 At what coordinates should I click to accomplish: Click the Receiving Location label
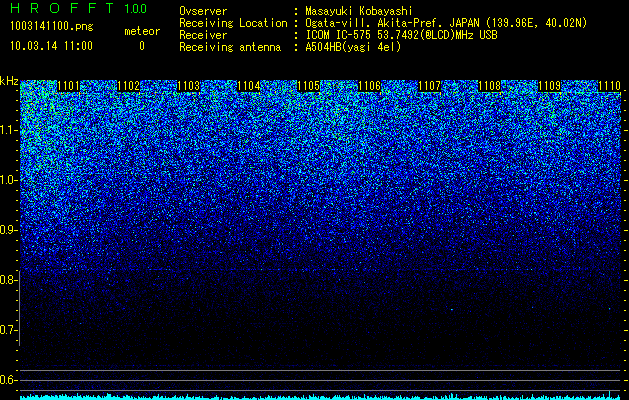233,23
